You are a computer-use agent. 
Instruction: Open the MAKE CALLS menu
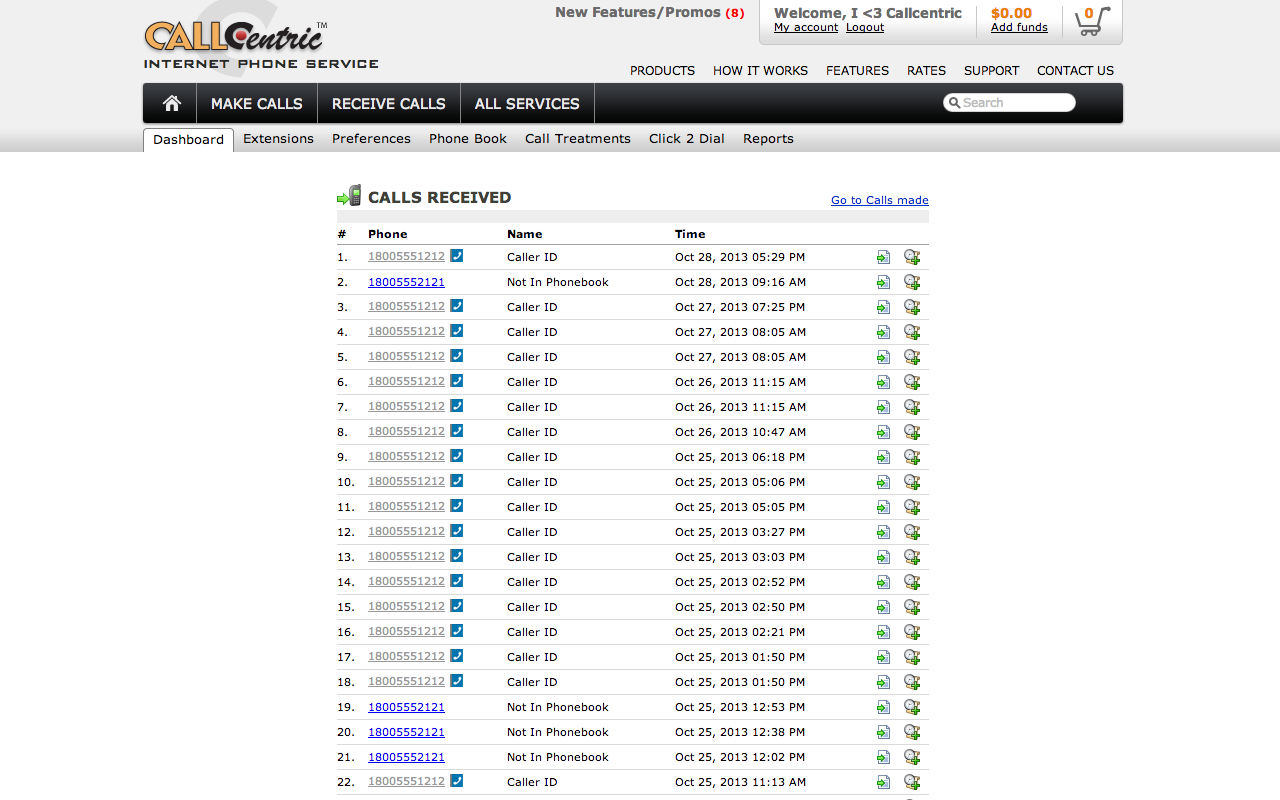[x=257, y=103]
